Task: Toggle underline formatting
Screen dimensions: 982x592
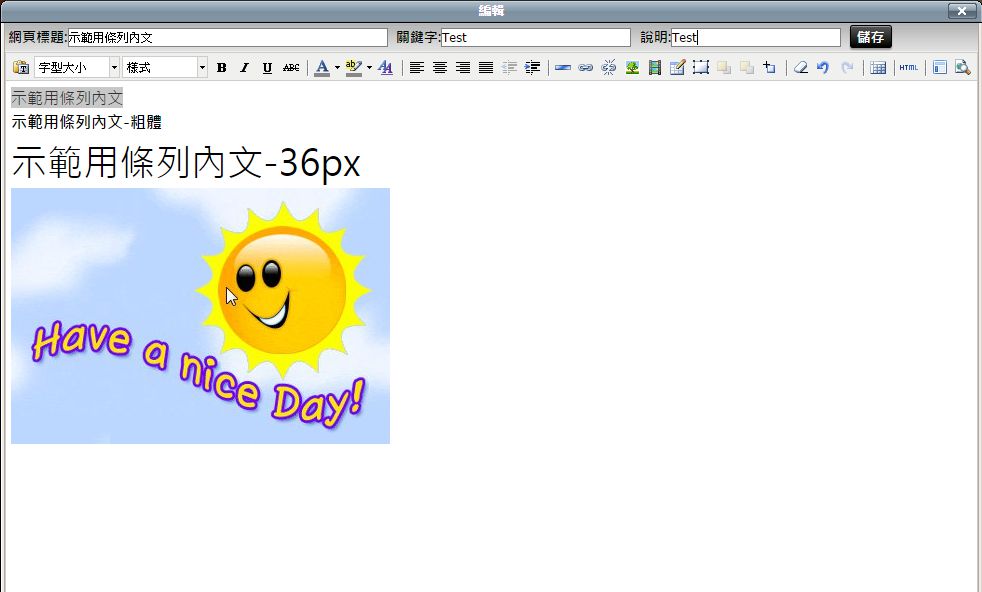Action: pos(267,68)
